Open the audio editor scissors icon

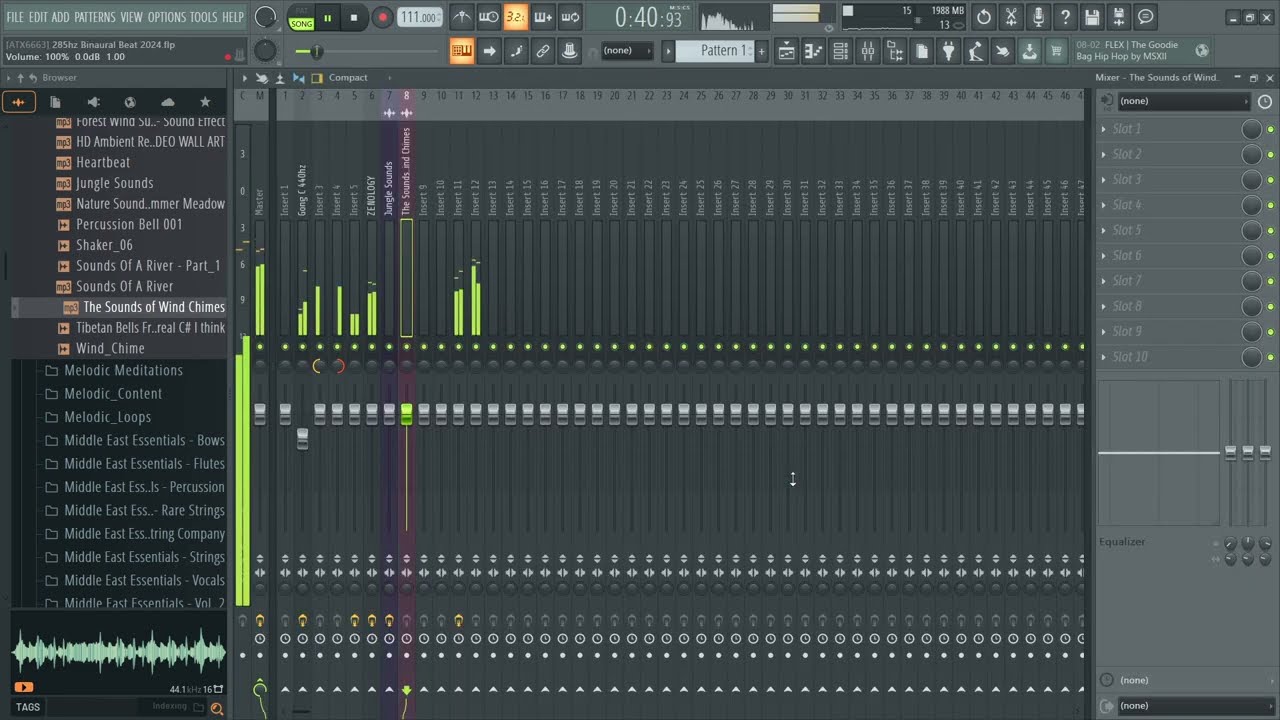click(x=1011, y=17)
